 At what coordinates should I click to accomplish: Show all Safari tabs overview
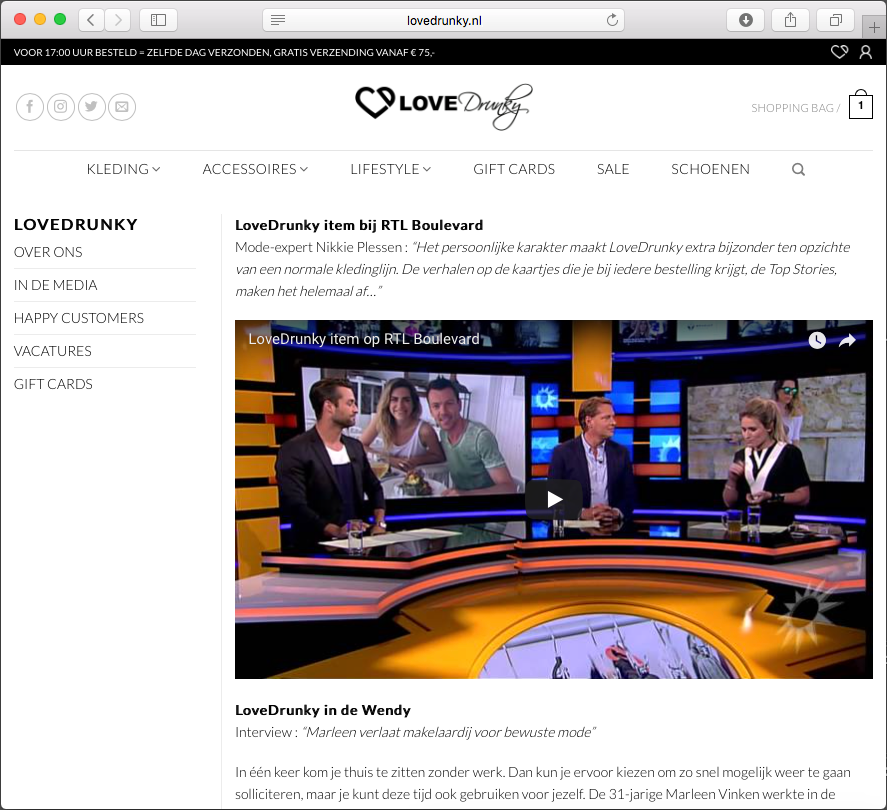point(835,20)
